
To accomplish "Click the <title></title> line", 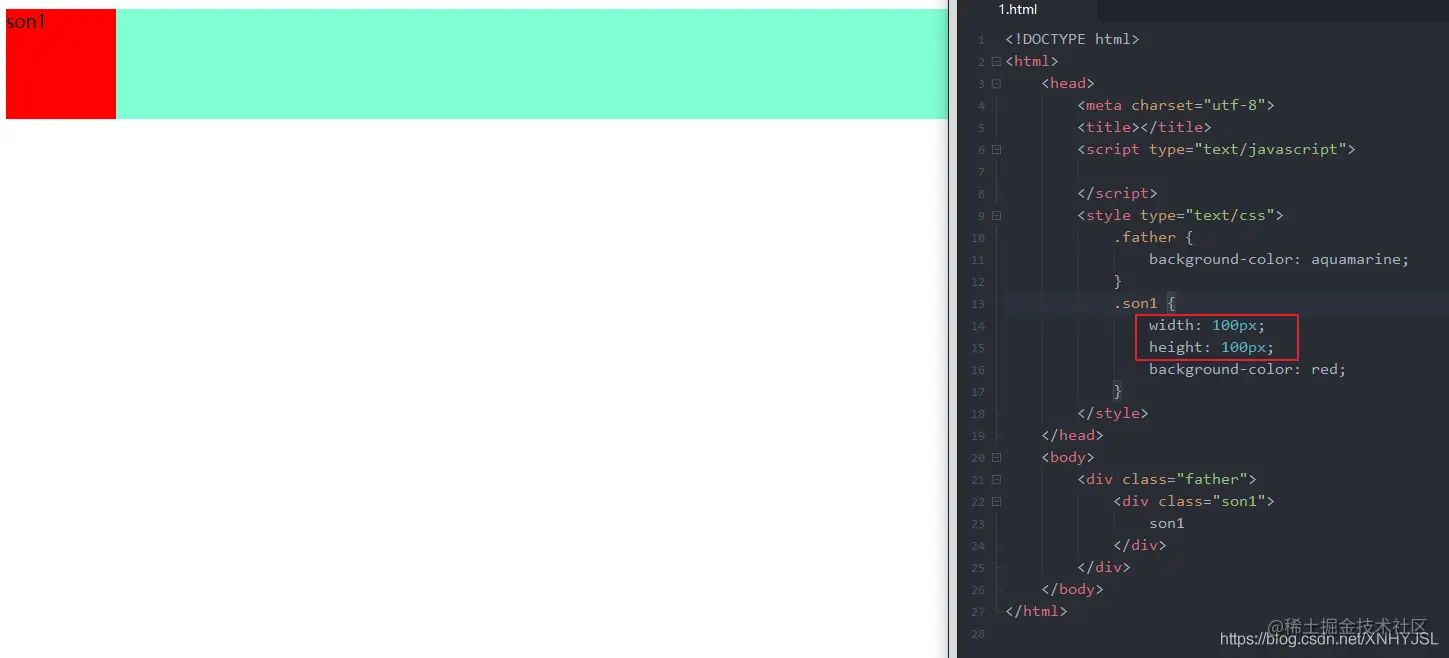I will click(x=1144, y=127).
